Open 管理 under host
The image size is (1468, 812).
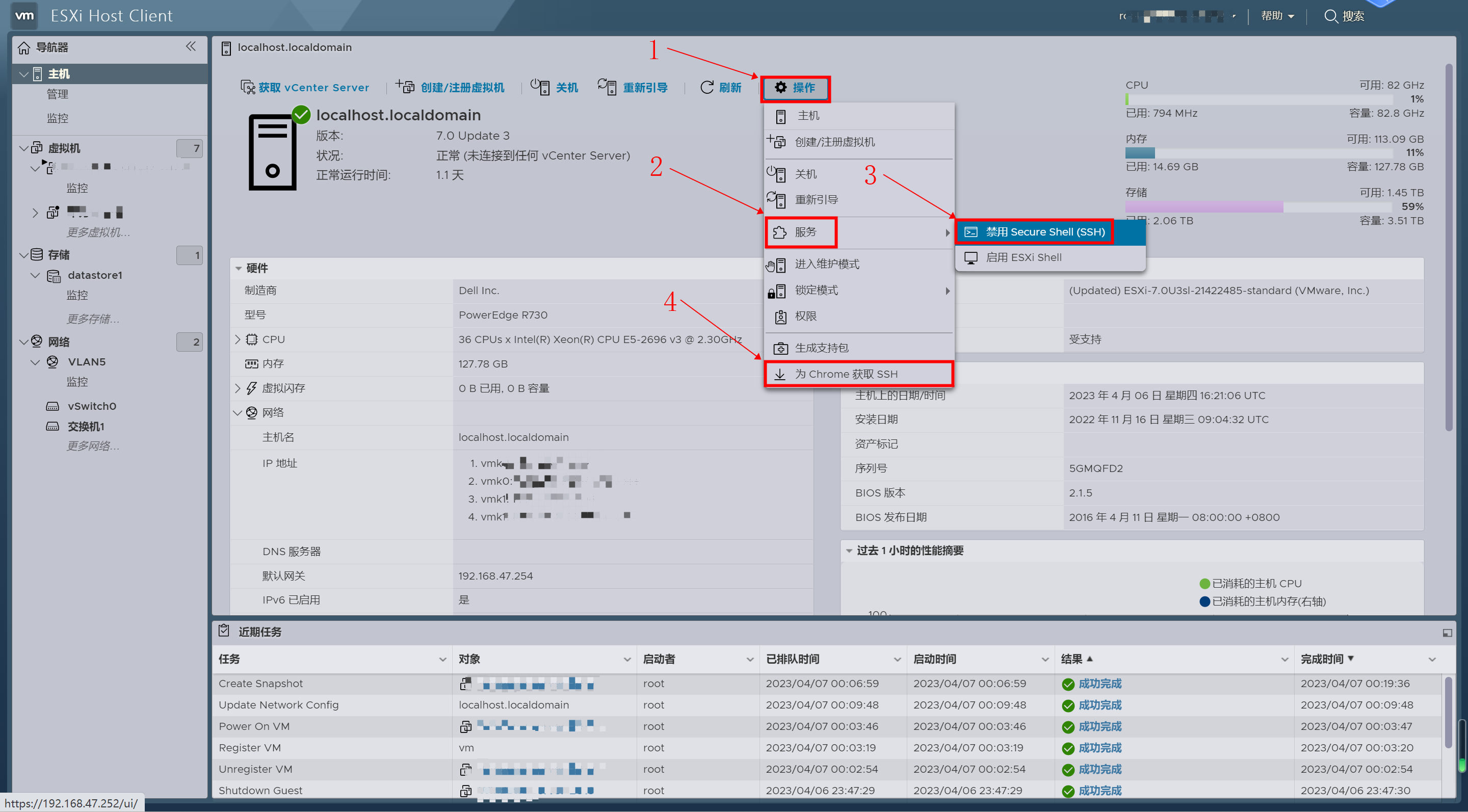[58, 95]
